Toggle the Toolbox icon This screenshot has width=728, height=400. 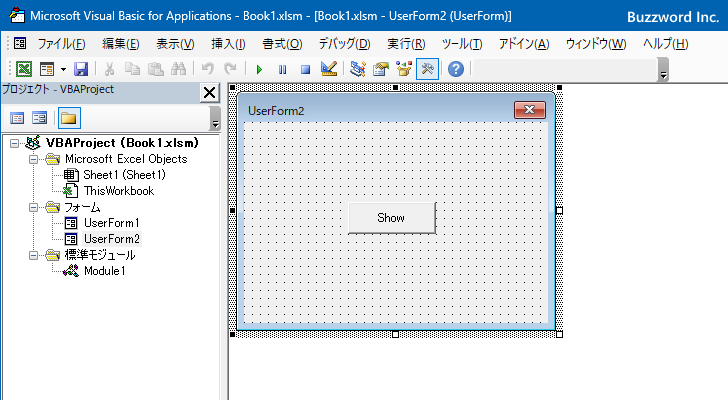point(427,69)
